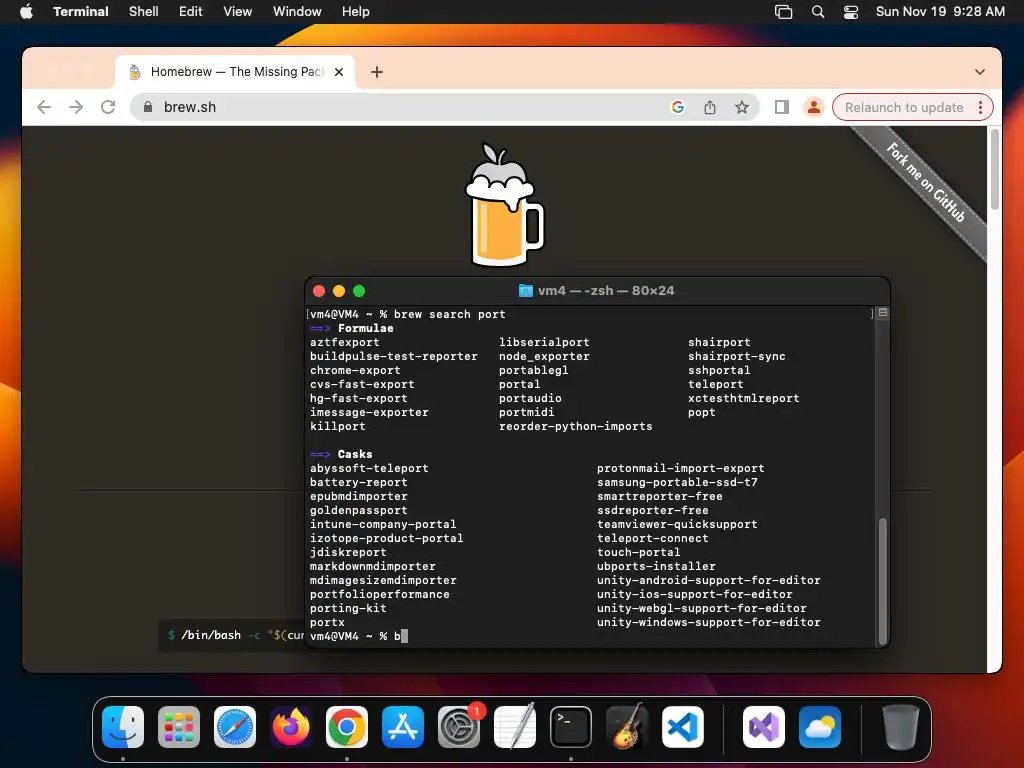Open Chrome three-dot menu
This screenshot has height=768, width=1024.
pos(980,107)
